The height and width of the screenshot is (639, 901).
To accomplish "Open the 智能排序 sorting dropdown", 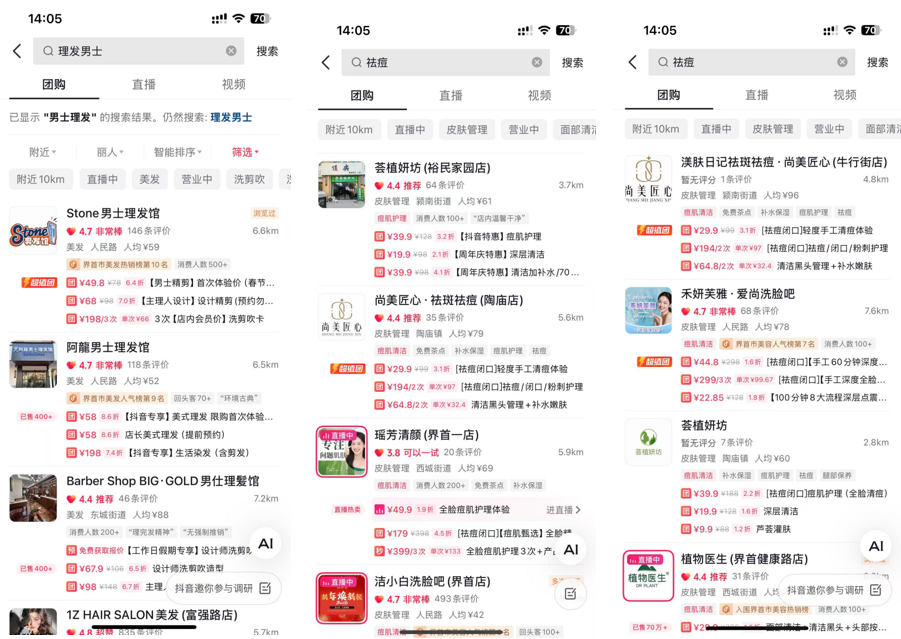I will tap(178, 152).
